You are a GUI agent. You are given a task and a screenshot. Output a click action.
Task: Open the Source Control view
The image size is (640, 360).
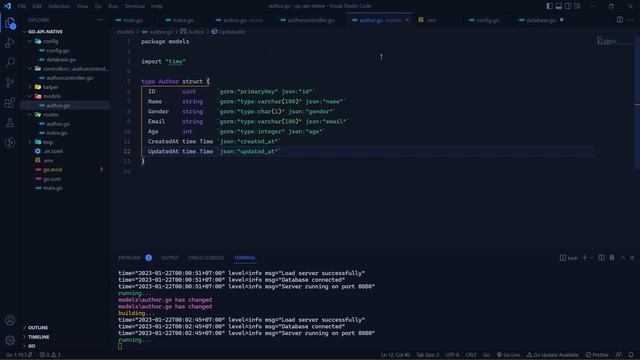tap(10, 82)
